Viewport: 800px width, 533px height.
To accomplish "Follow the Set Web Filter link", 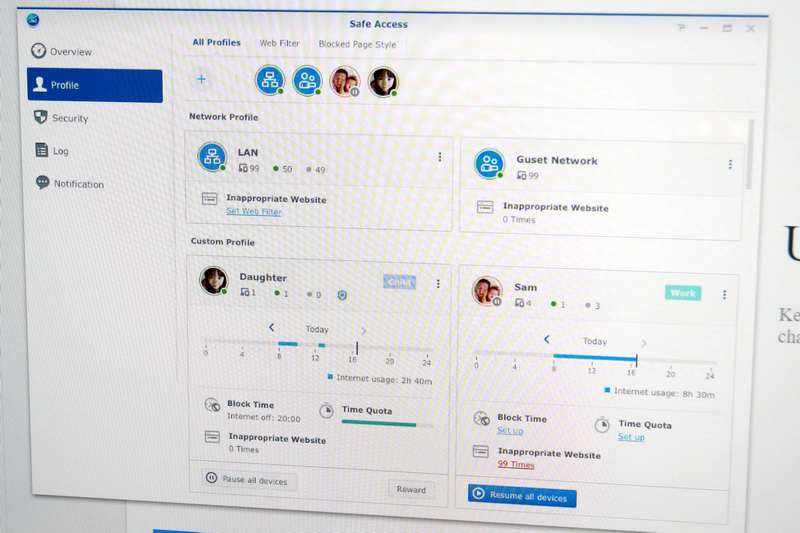I will (x=254, y=211).
